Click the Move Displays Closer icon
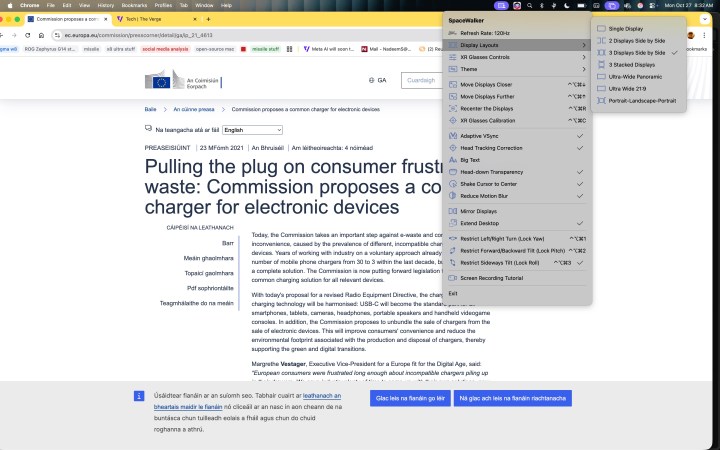 pos(452,84)
